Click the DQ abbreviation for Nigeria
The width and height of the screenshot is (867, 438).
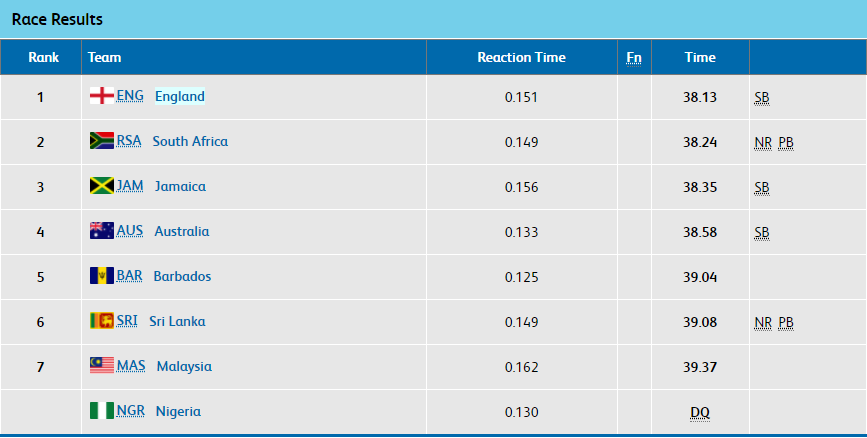coord(700,413)
